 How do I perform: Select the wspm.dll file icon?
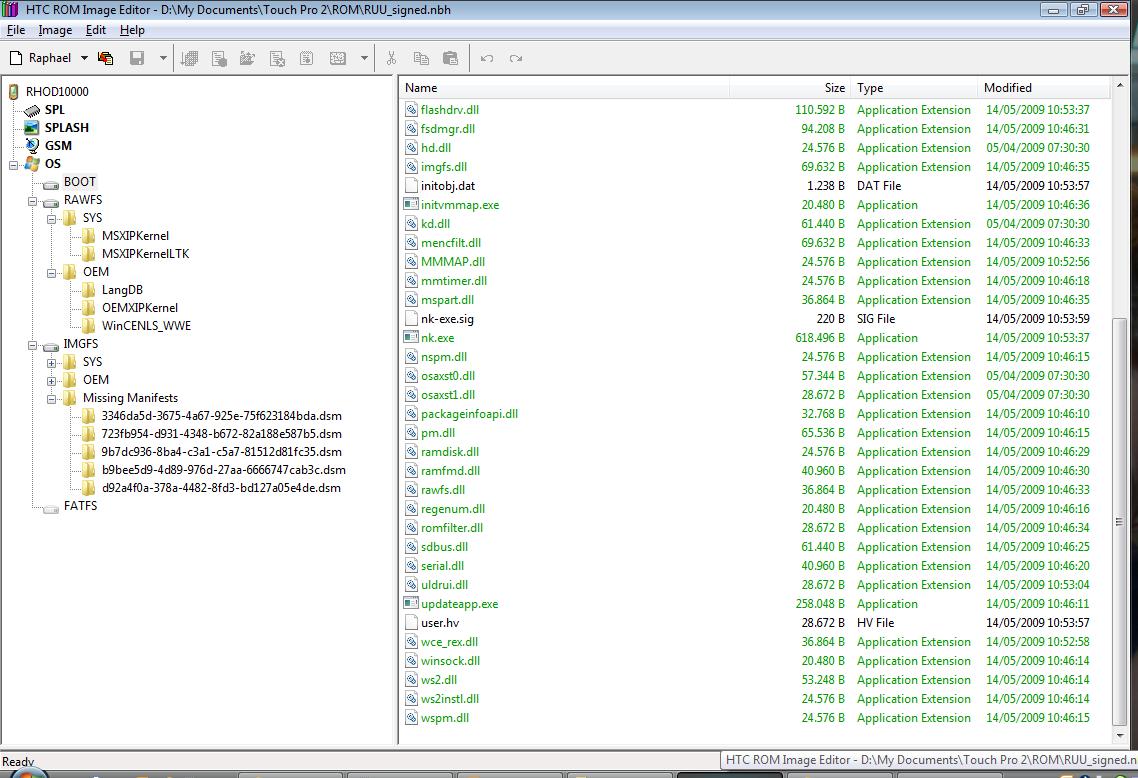pyautogui.click(x=412, y=718)
